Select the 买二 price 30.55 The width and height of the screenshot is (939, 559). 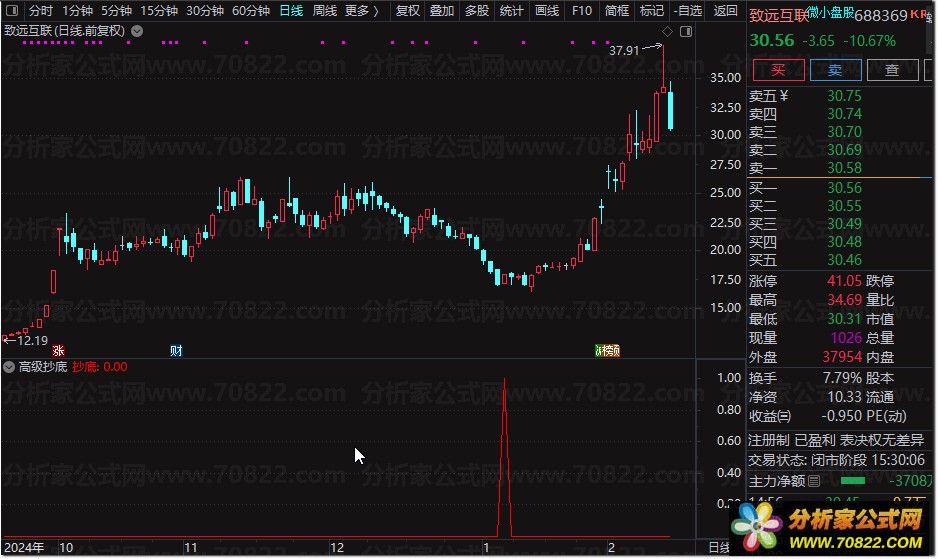(x=844, y=206)
